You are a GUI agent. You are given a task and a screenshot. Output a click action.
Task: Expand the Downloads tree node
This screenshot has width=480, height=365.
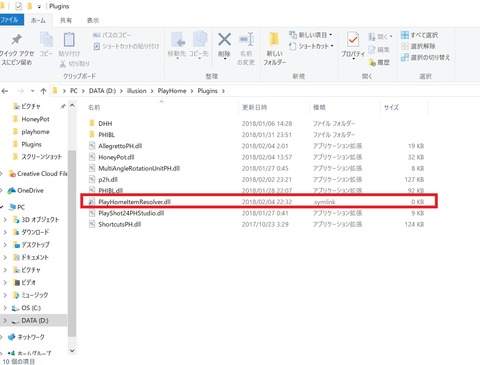(x=5, y=232)
